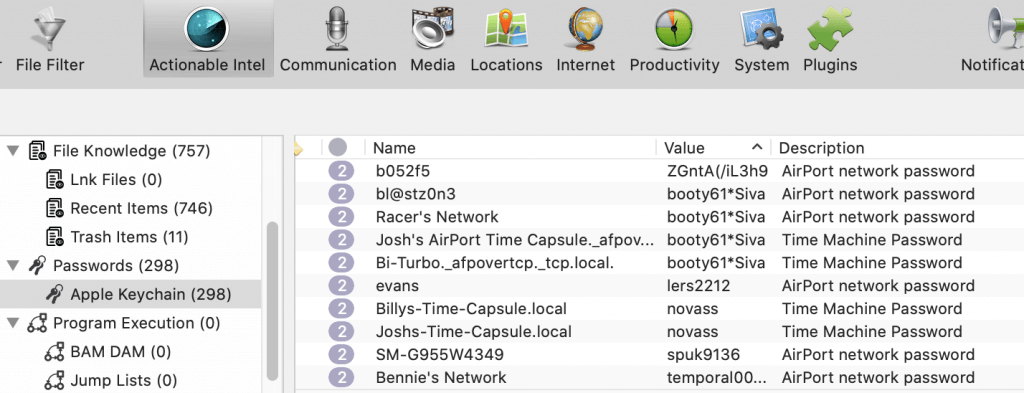Click the Internet globe icon
This screenshot has width=1024, height=393.
point(585,28)
